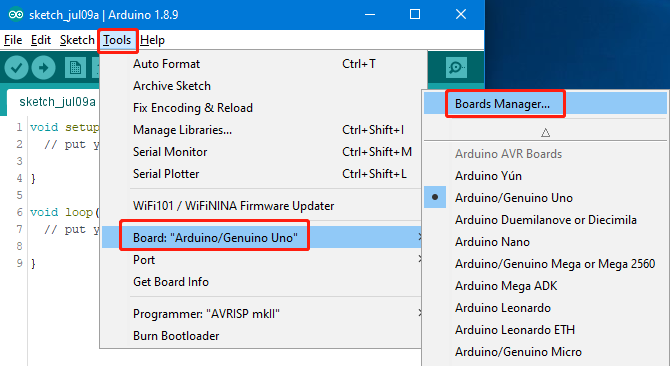
Task: Click the Upload arrow toolbar icon
Action: point(43,67)
